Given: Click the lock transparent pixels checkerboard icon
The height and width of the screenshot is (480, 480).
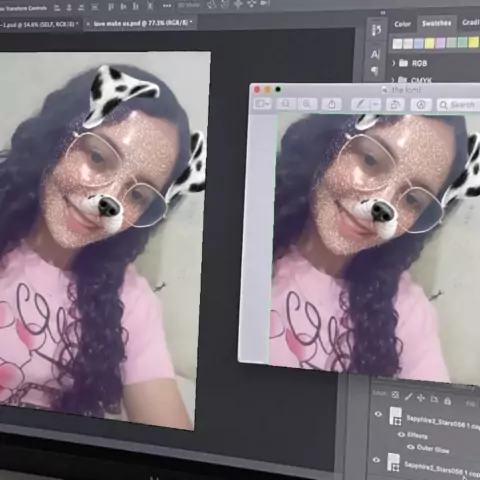Looking at the screenshot, I should (x=395, y=395).
